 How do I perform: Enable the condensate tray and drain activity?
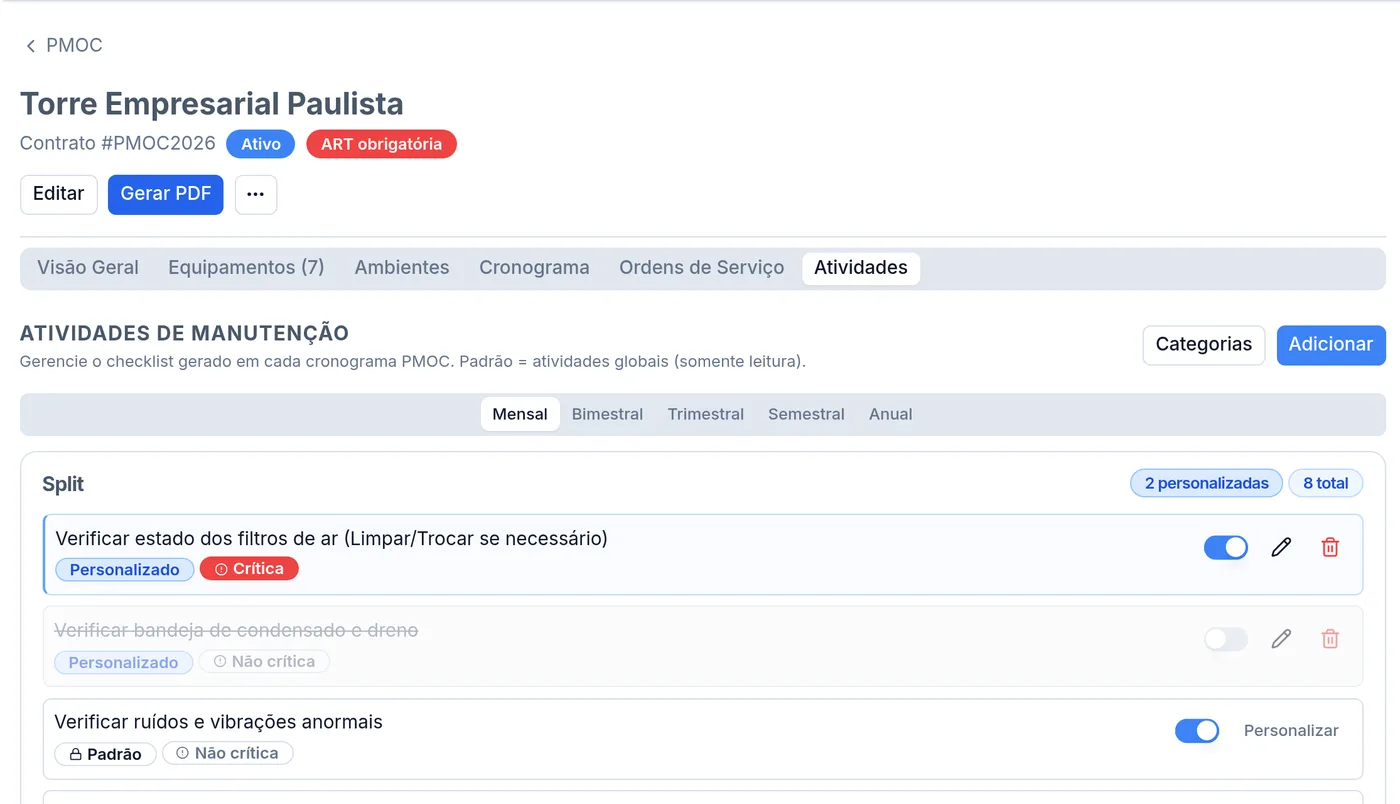[1226, 639]
